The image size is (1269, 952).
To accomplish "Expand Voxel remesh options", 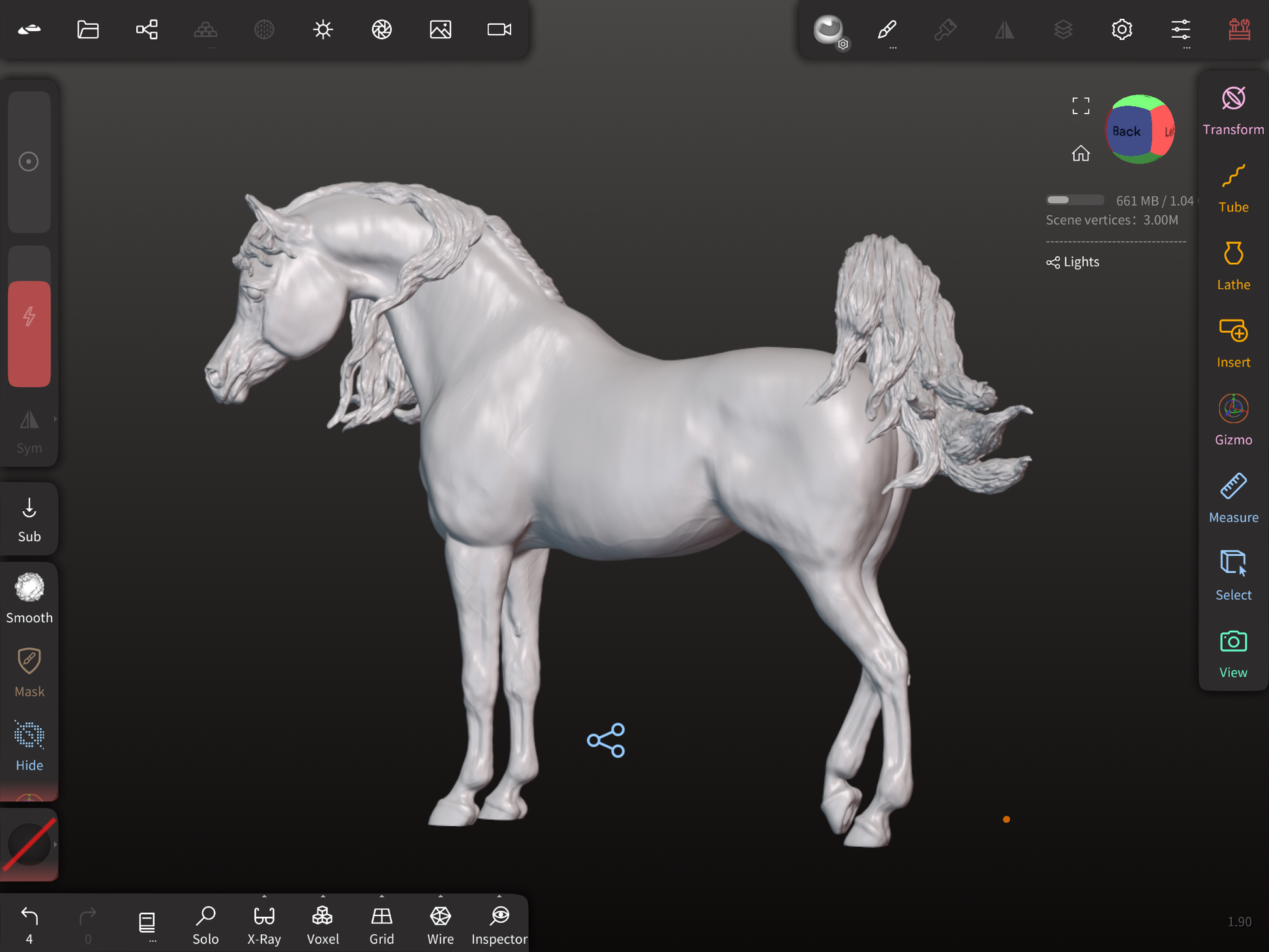I will [x=323, y=897].
